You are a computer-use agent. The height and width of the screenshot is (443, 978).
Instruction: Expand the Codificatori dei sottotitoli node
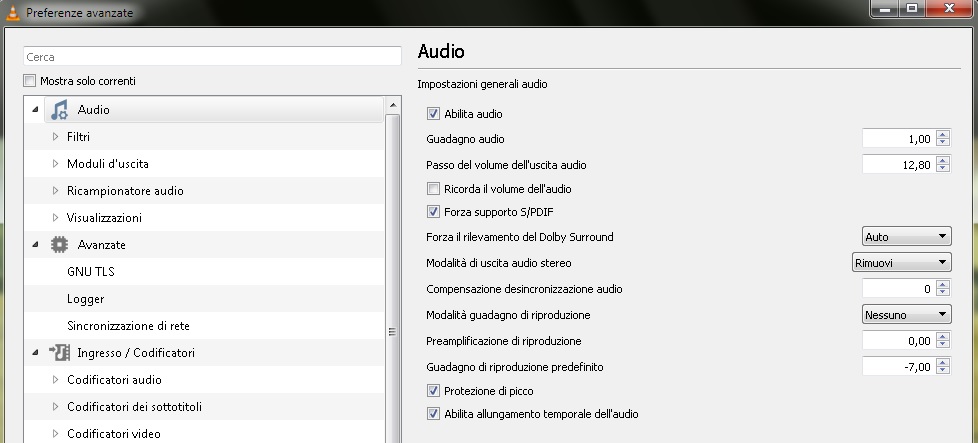tap(56, 407)
